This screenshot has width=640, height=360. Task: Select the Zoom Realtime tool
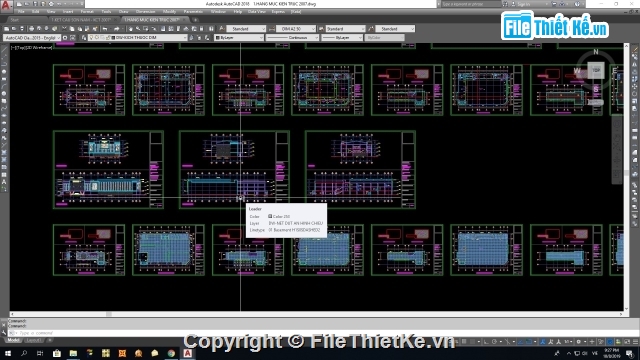[138, 29]
